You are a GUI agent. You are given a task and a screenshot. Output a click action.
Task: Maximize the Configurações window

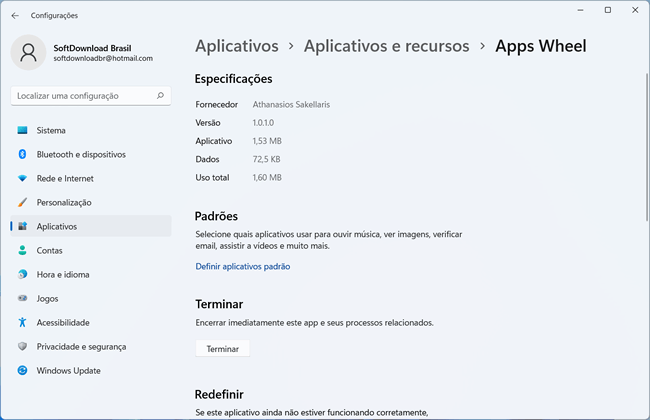point(607,10)
